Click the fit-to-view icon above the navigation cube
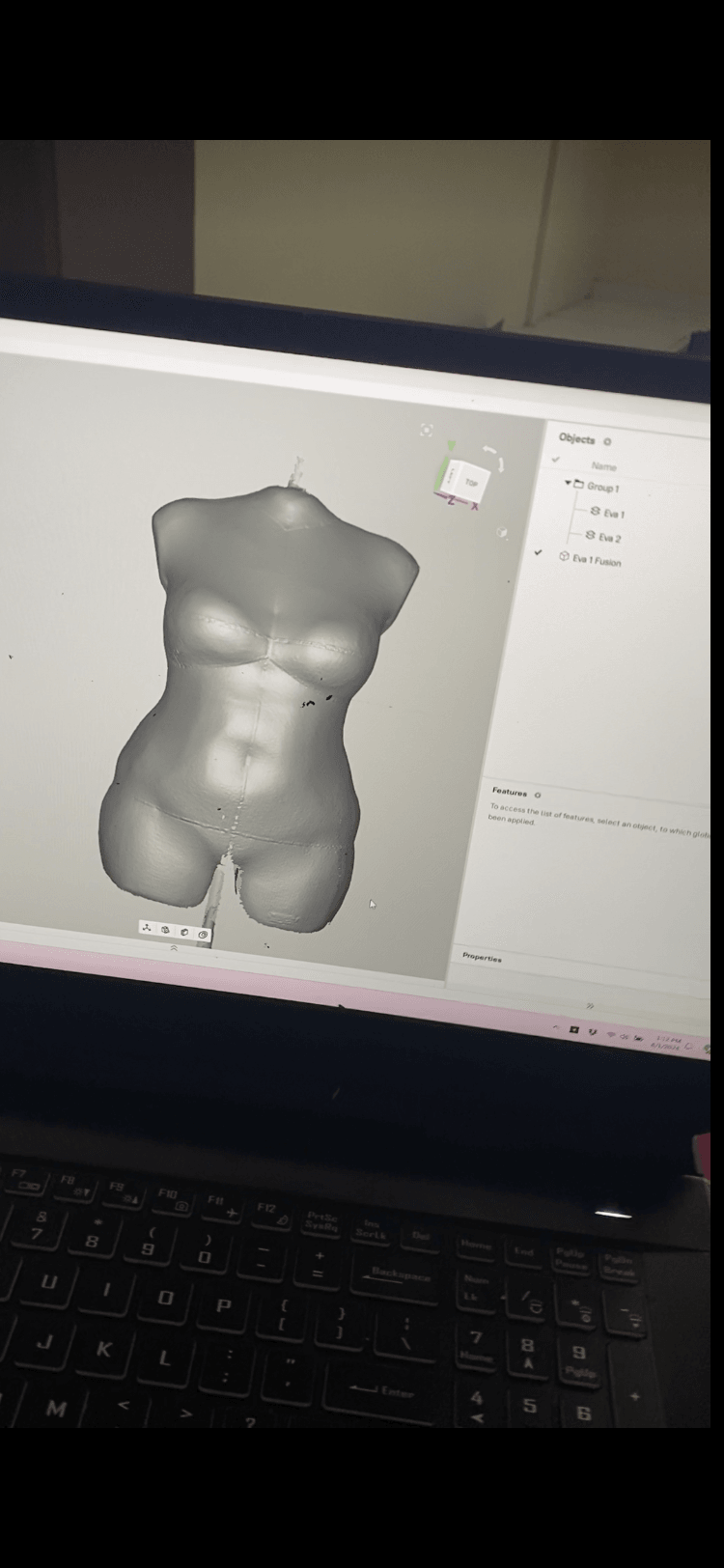The image size is (724, 1568). click(x=427, y=430)
